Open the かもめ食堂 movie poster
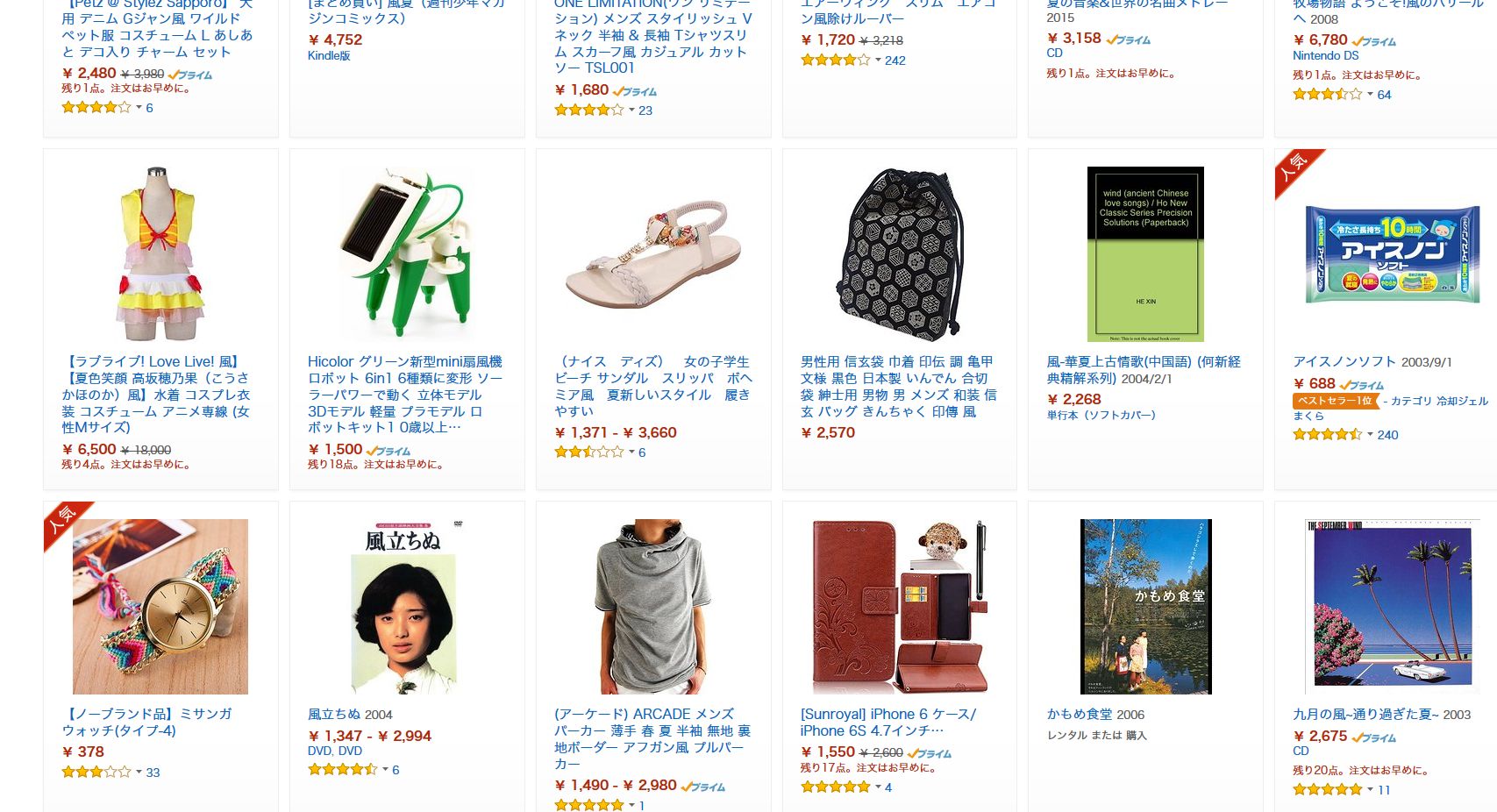 [x=1145, y=607]
